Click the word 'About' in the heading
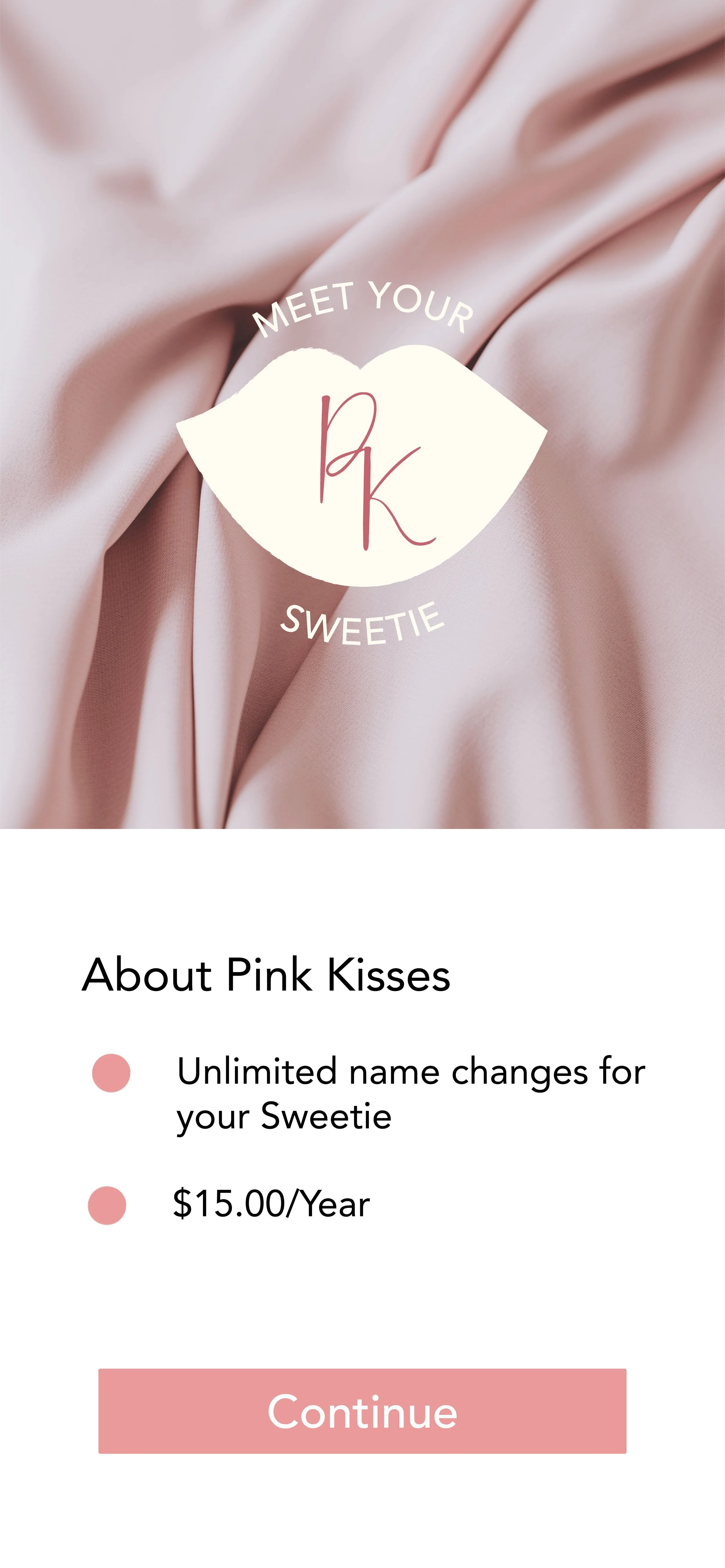The width and height of the screenshot is (725, 1568). (147, 975)
